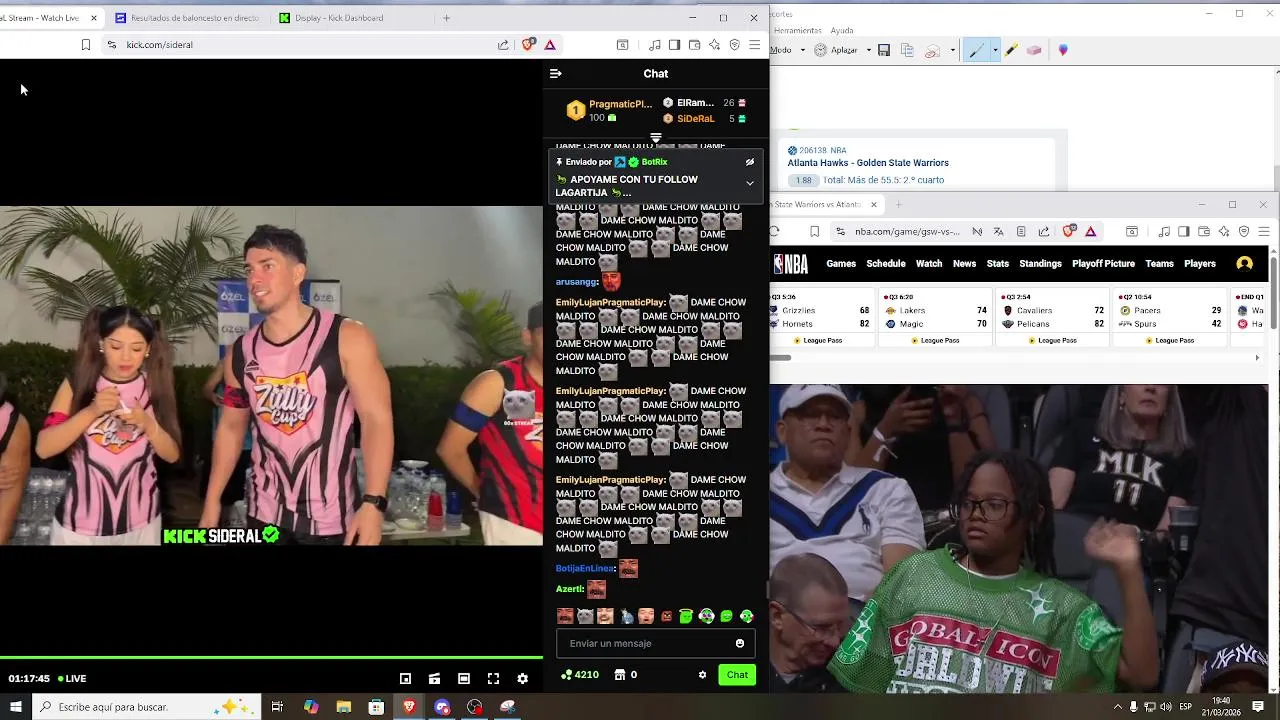Click the 4210 channel points icon
Image resolution: width=1280 pixels, height=720 pixels.
(567, 674)
